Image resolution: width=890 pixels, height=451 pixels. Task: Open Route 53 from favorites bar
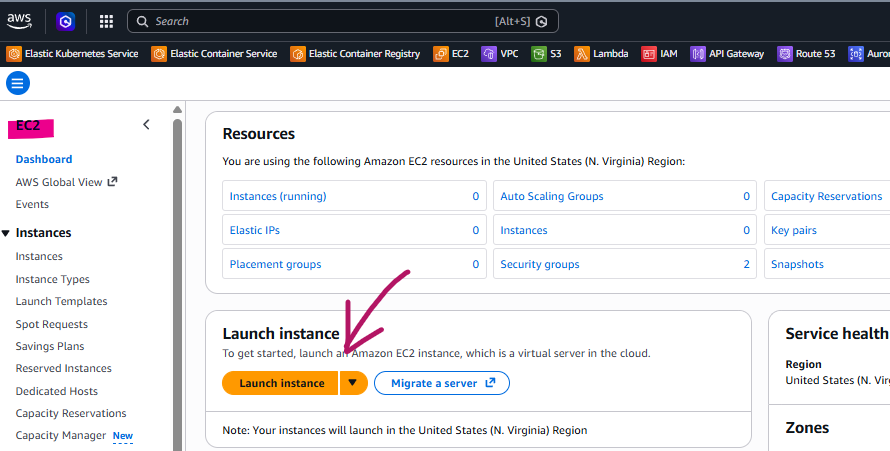(807, 54)
